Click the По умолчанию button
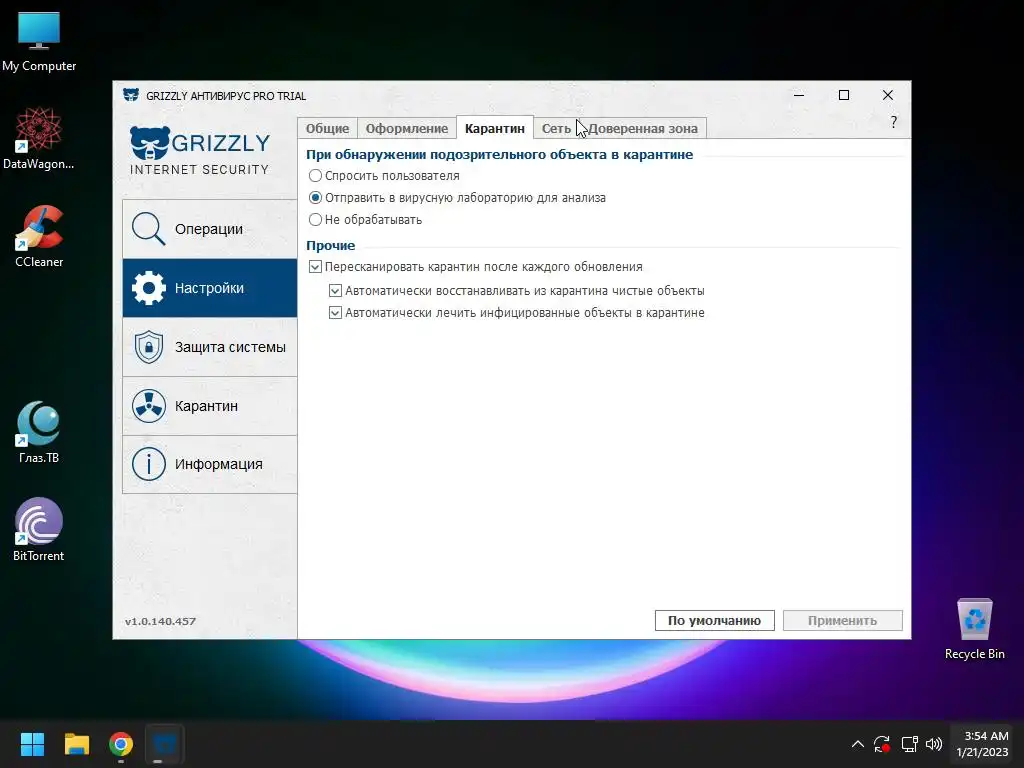Image resolution: width=1024 pixels, height=768 pixels. point(714,620)
